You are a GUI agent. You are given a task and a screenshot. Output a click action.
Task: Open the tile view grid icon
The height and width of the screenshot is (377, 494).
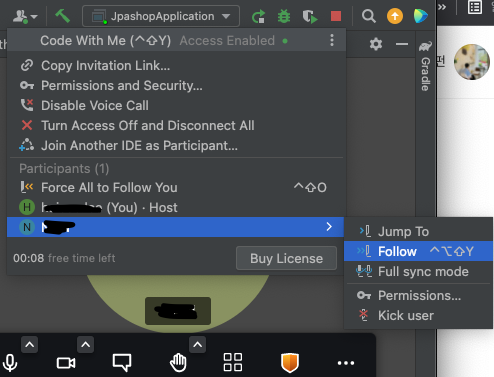[x=233, y=362]
